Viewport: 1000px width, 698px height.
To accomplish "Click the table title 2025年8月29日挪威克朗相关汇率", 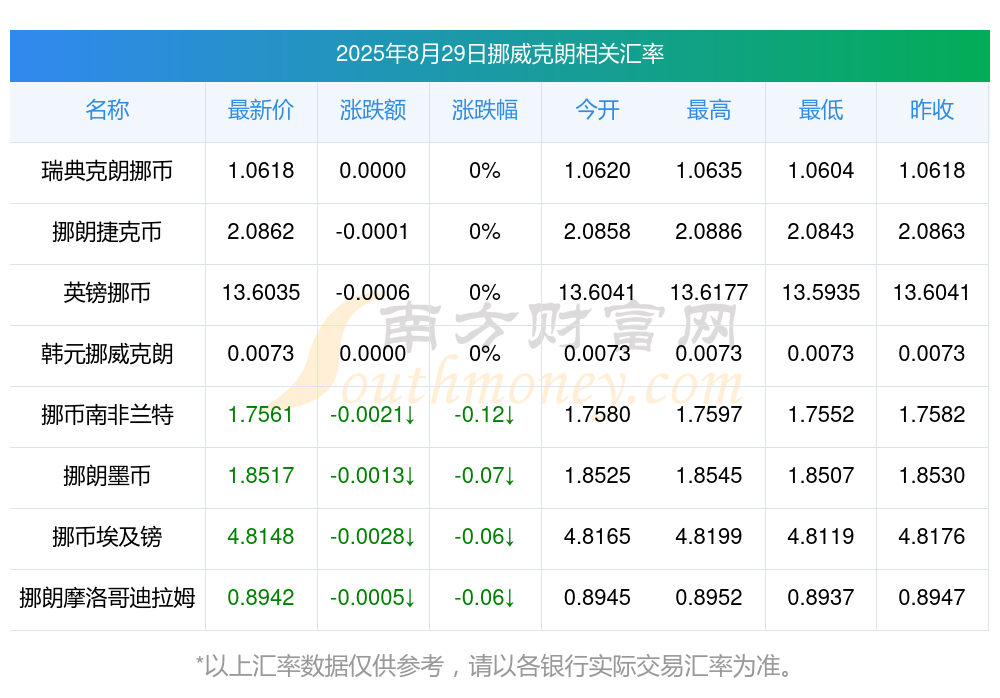I will pyautogui.click(x=500, y=54).
